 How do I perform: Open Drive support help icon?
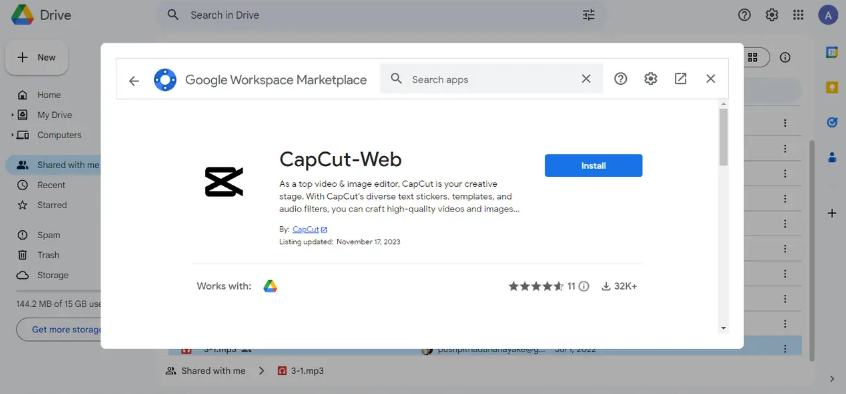[x=744, y=15]
